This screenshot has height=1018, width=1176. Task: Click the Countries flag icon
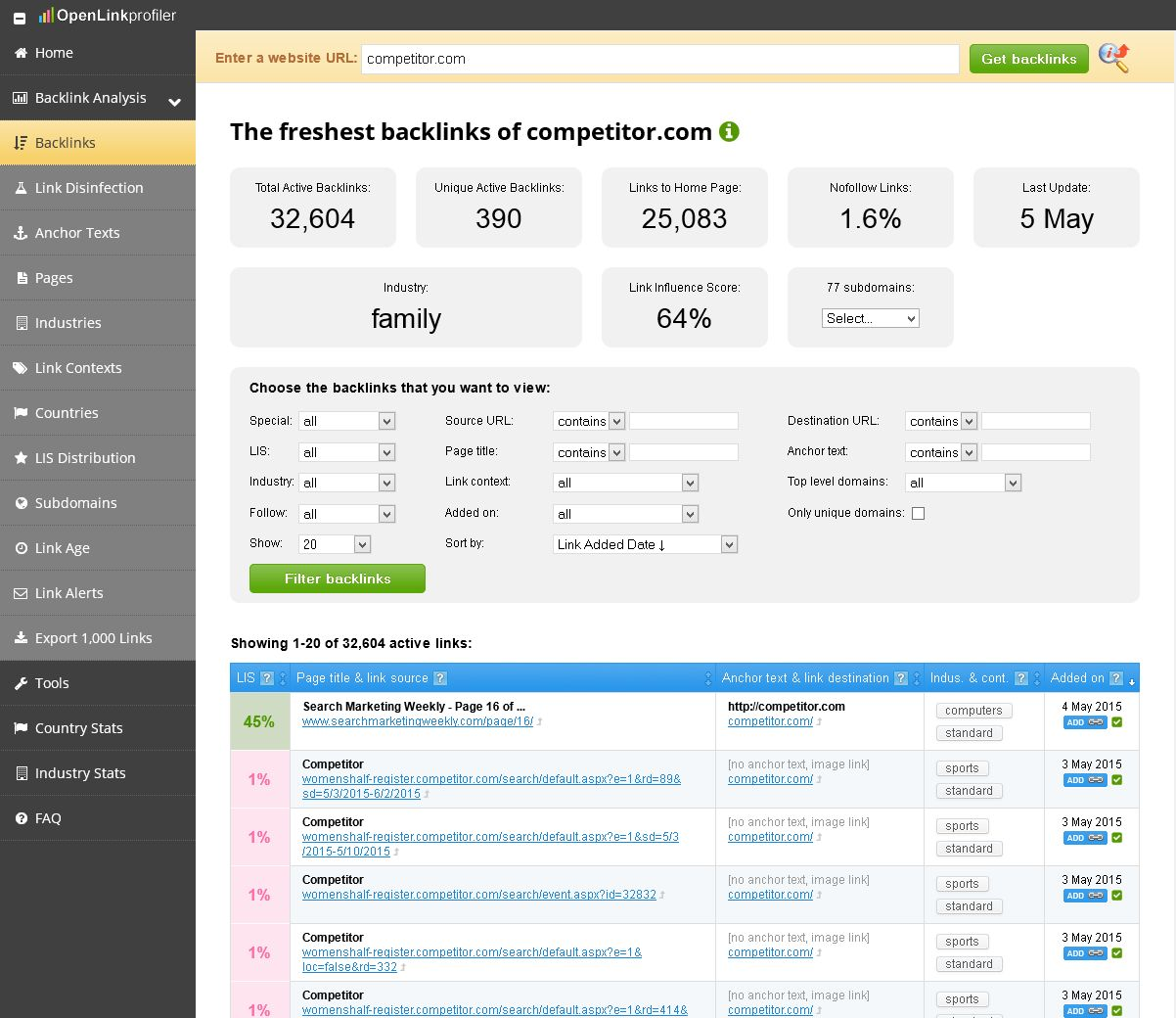click(20, 413)
